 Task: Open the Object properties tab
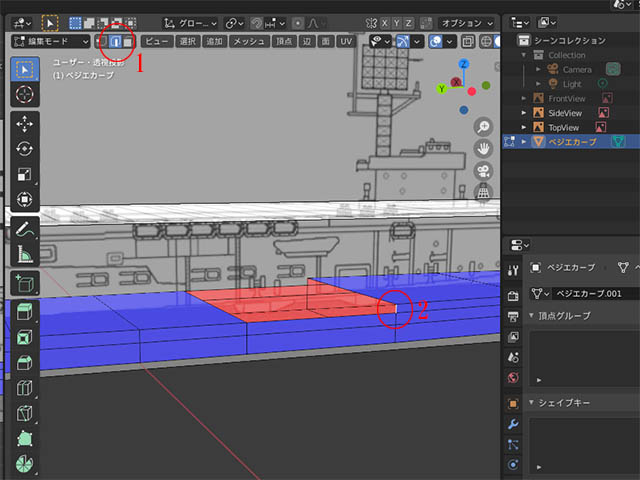coord(513,404)
